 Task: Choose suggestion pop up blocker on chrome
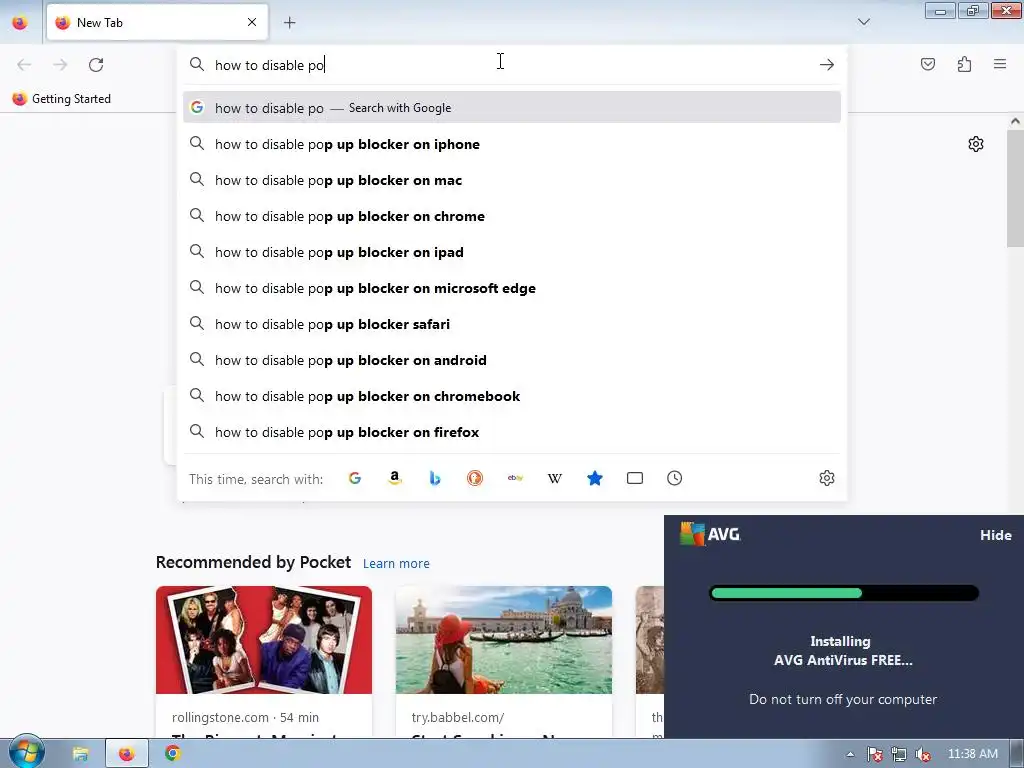(x=512, y=216)
